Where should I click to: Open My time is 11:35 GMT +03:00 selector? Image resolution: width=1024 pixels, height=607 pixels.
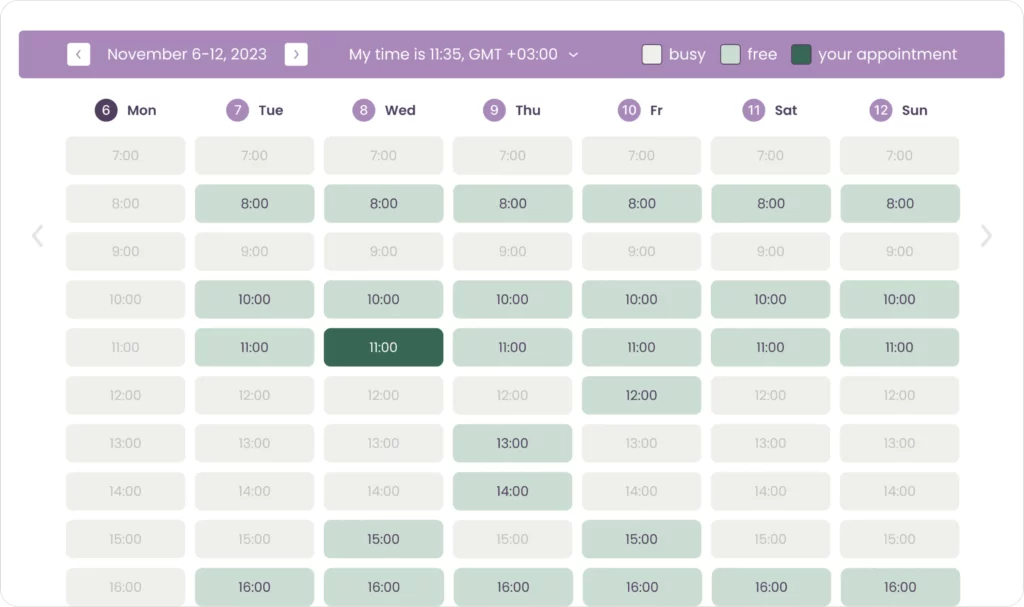[464, 54]
